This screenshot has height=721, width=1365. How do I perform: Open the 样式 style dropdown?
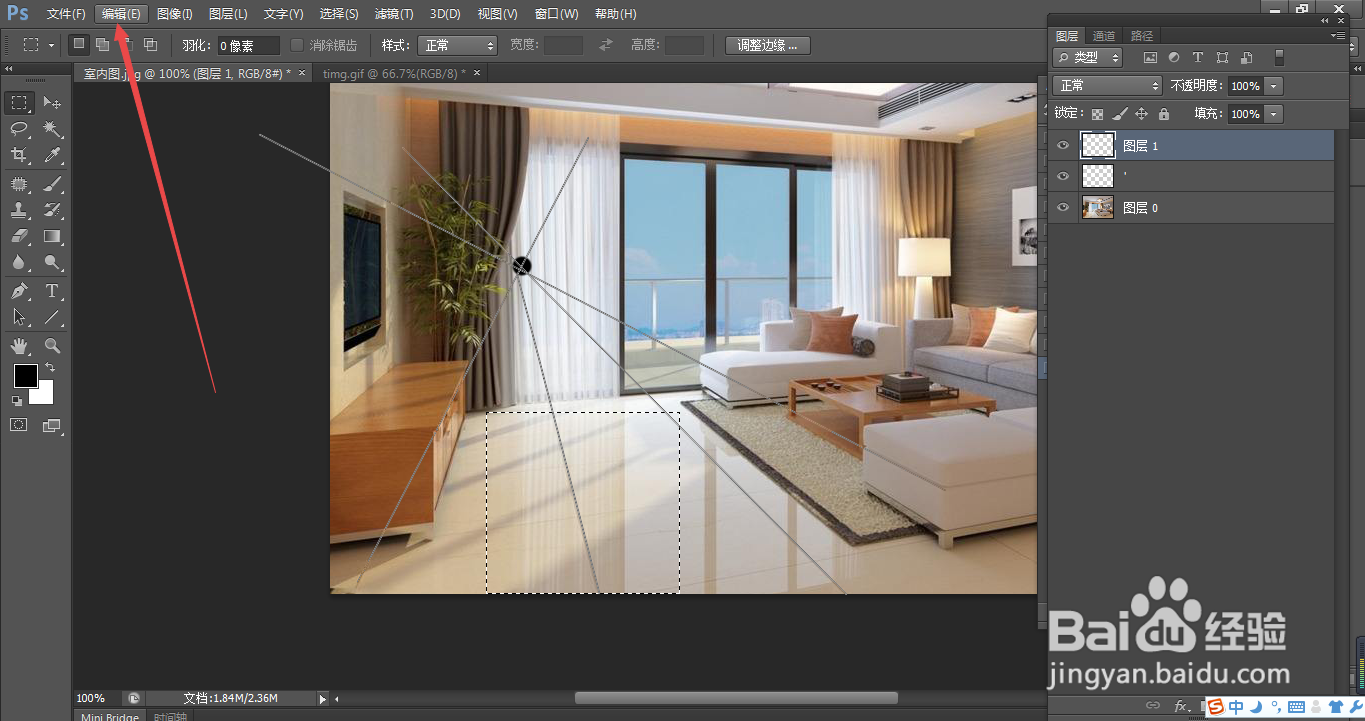457,45
